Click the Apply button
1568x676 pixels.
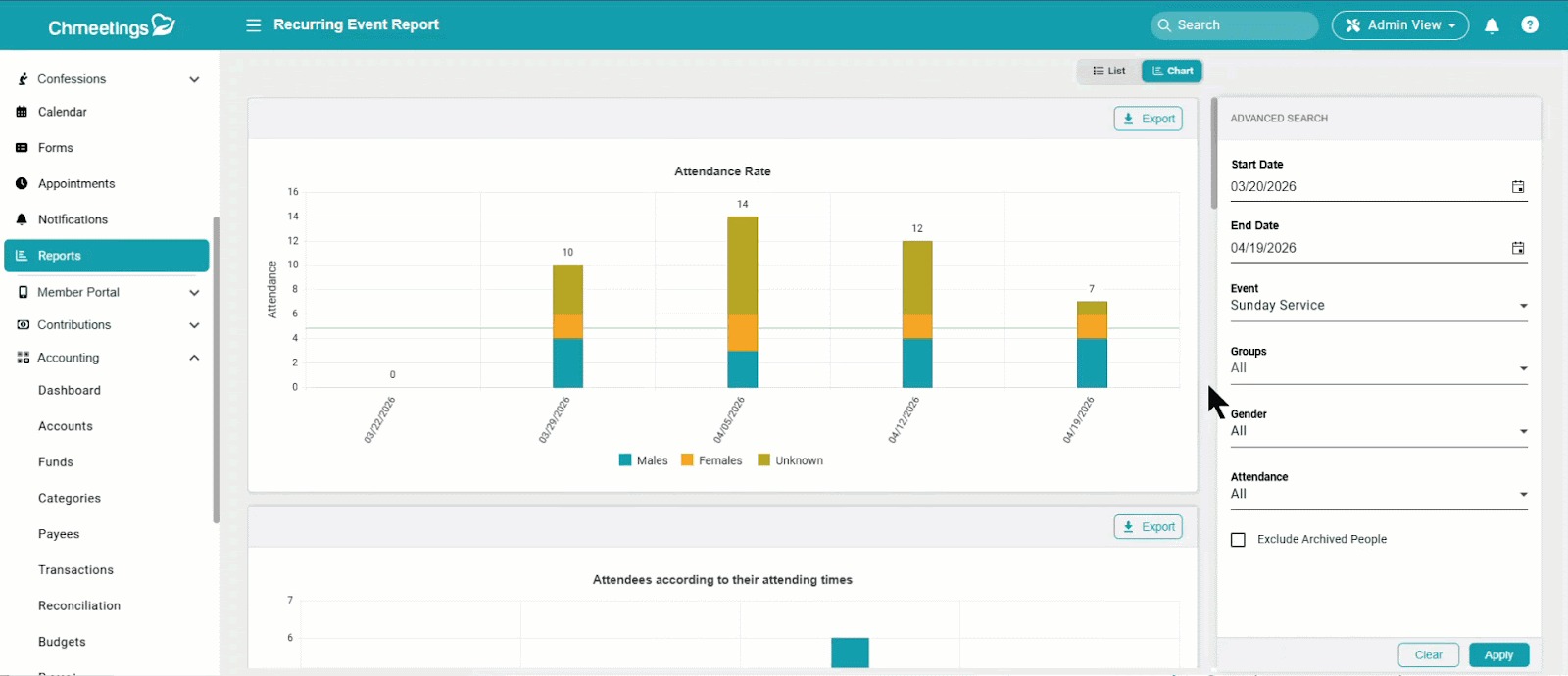coord(1497,655)
